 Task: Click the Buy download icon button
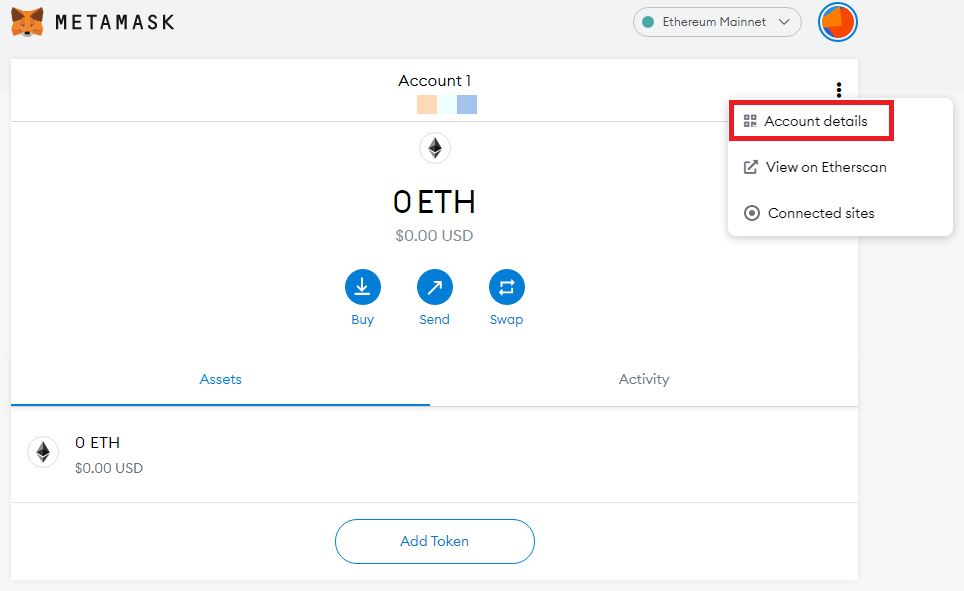click(x=362, y=288)
